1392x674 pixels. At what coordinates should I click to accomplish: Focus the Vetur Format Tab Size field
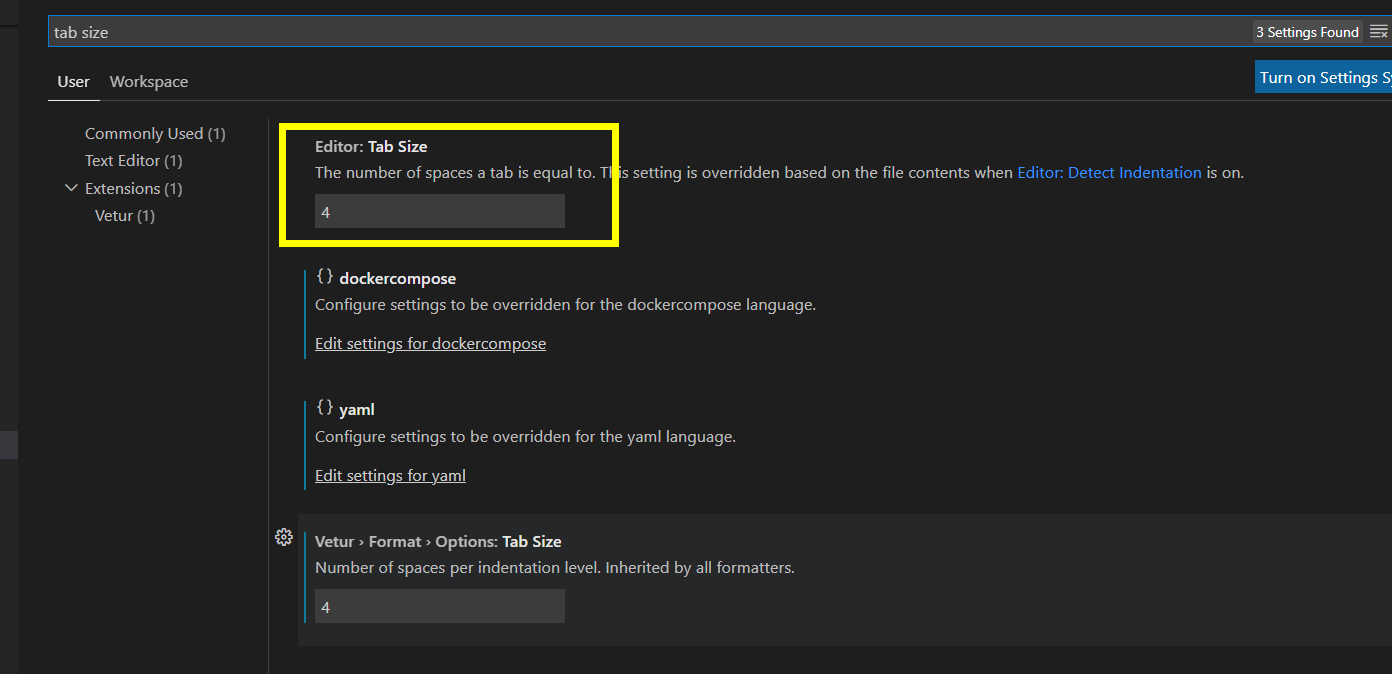tap(439, 606)
